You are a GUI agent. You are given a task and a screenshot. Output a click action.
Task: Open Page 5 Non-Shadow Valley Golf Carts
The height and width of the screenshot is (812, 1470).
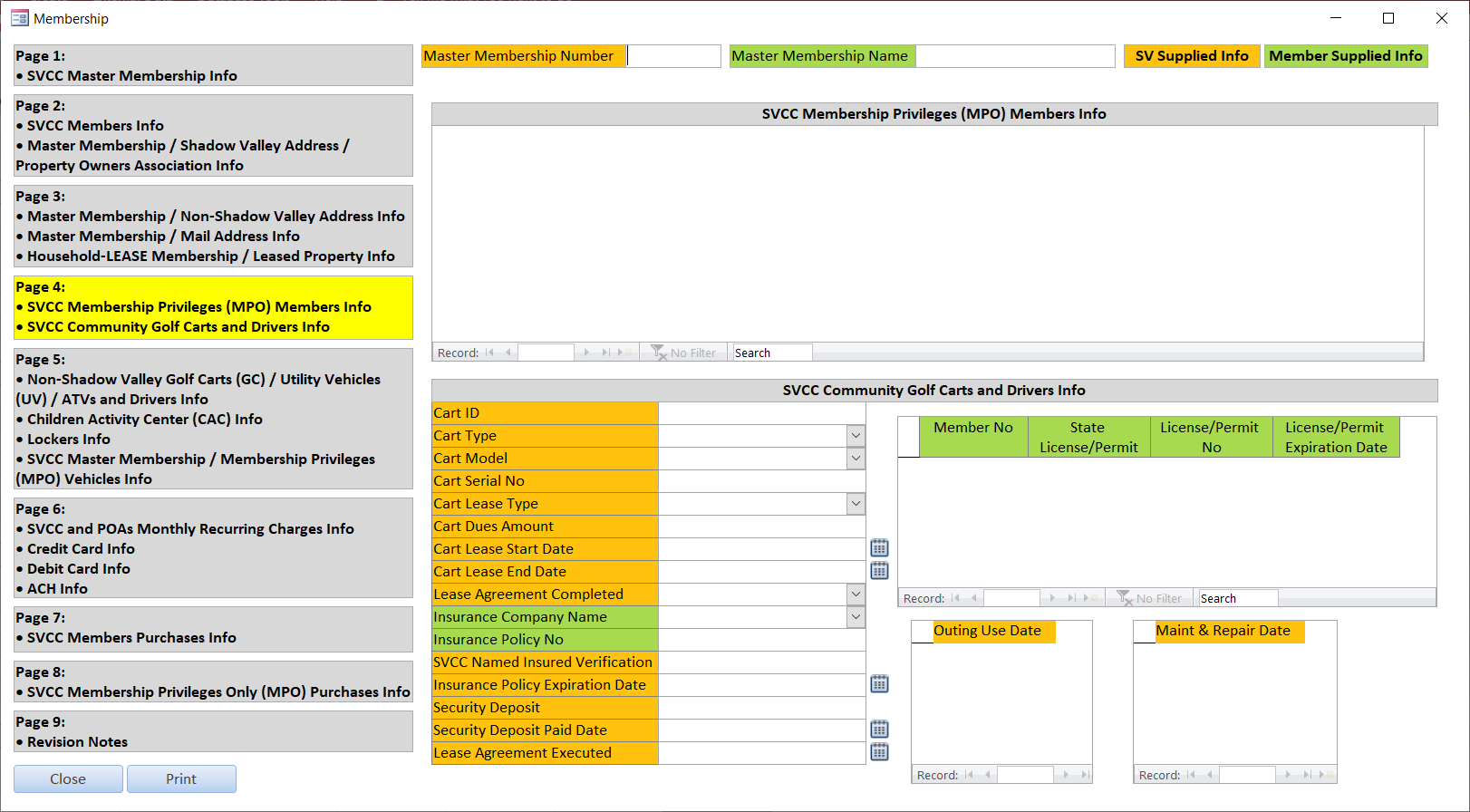pyautogui.click(x=213, y=419)
